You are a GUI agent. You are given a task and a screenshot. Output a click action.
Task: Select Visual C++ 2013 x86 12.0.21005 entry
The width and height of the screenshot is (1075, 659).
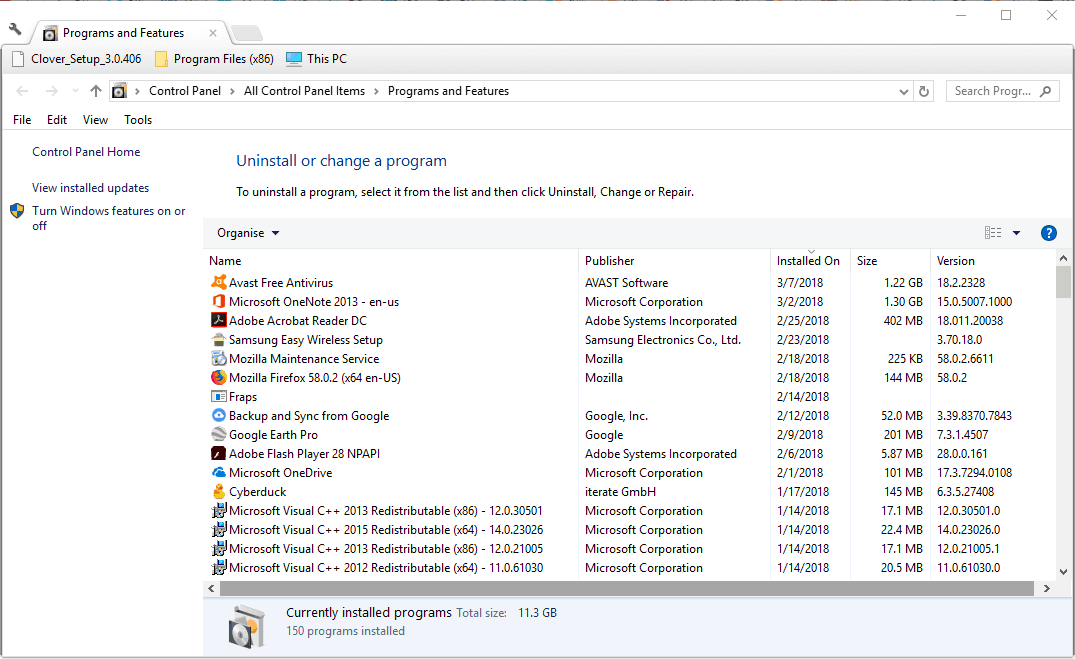(386, 549)
